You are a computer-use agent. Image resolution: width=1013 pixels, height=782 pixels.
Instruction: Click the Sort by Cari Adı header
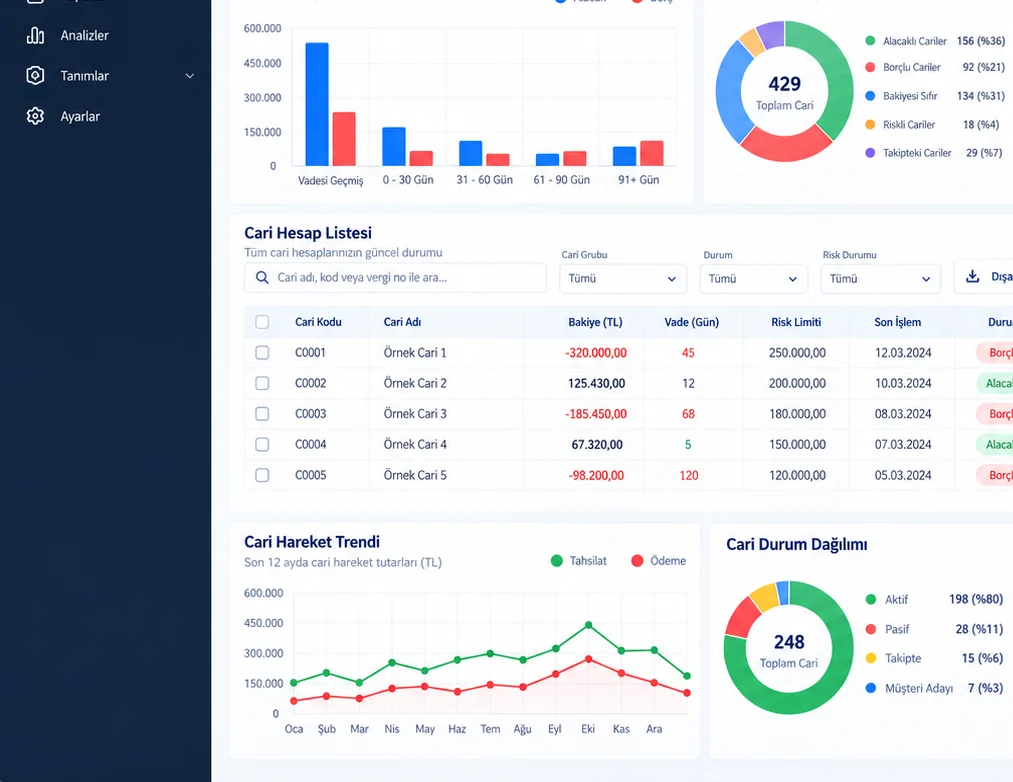[402, 322]
